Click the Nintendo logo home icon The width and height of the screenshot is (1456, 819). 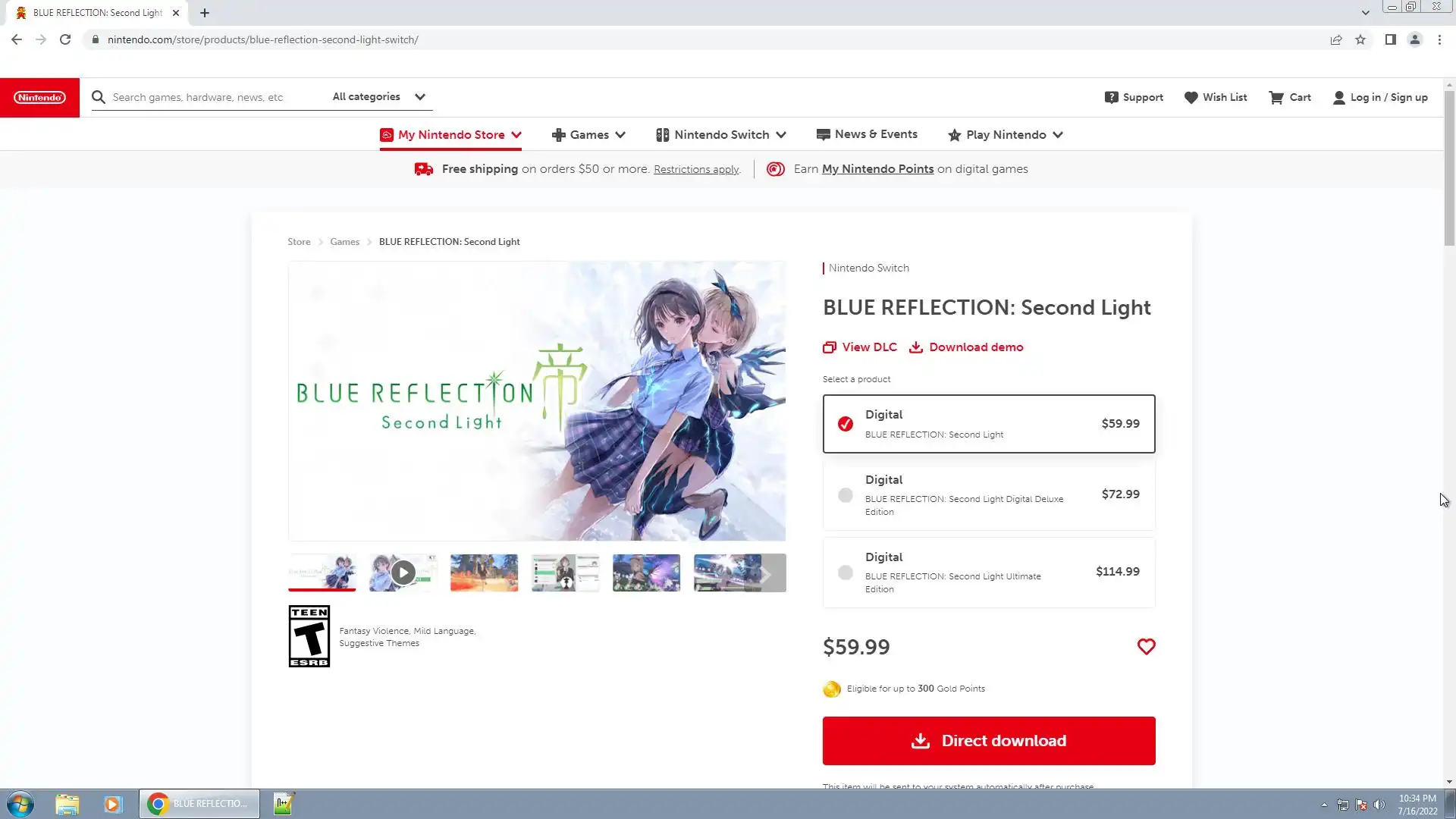tap(39, 97)
